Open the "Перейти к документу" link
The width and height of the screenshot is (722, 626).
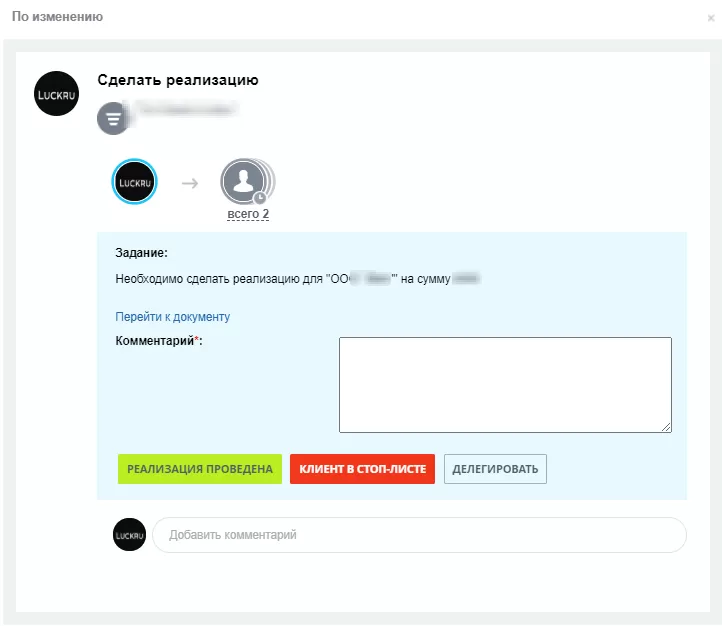[x=172, y=317]
